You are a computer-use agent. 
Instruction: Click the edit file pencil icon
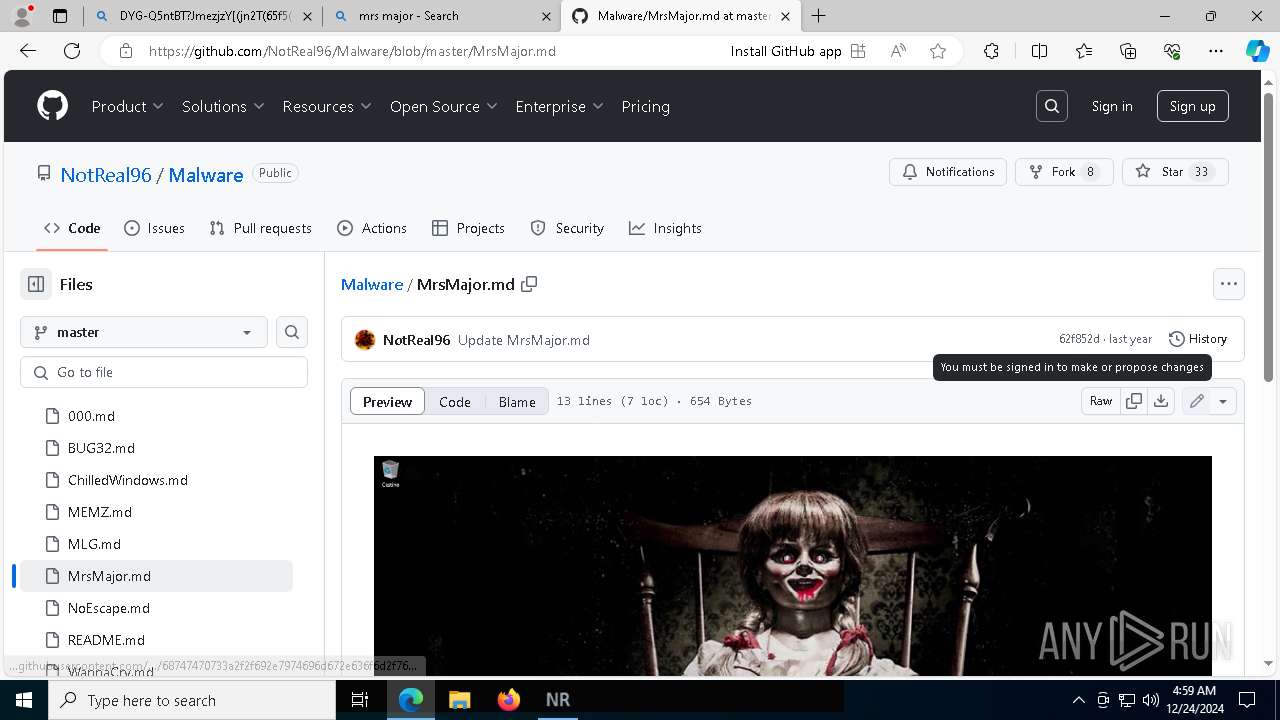1196,401
